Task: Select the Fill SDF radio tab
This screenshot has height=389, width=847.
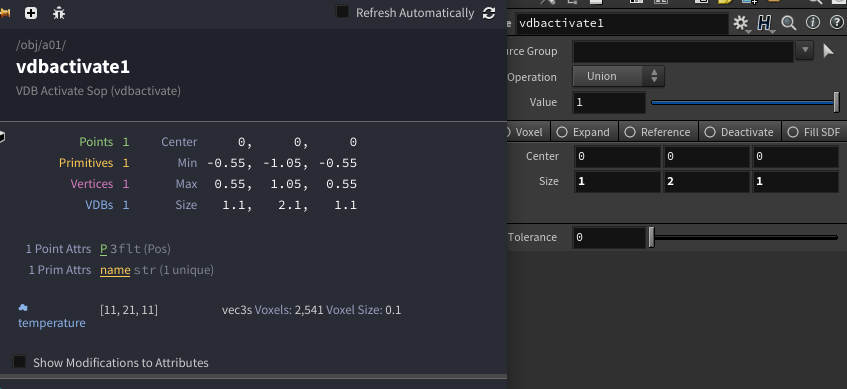Action: [x=814, y=132]
